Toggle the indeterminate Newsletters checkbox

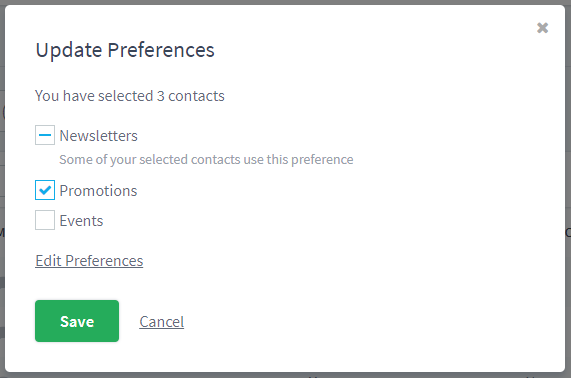tap(45, 135)
